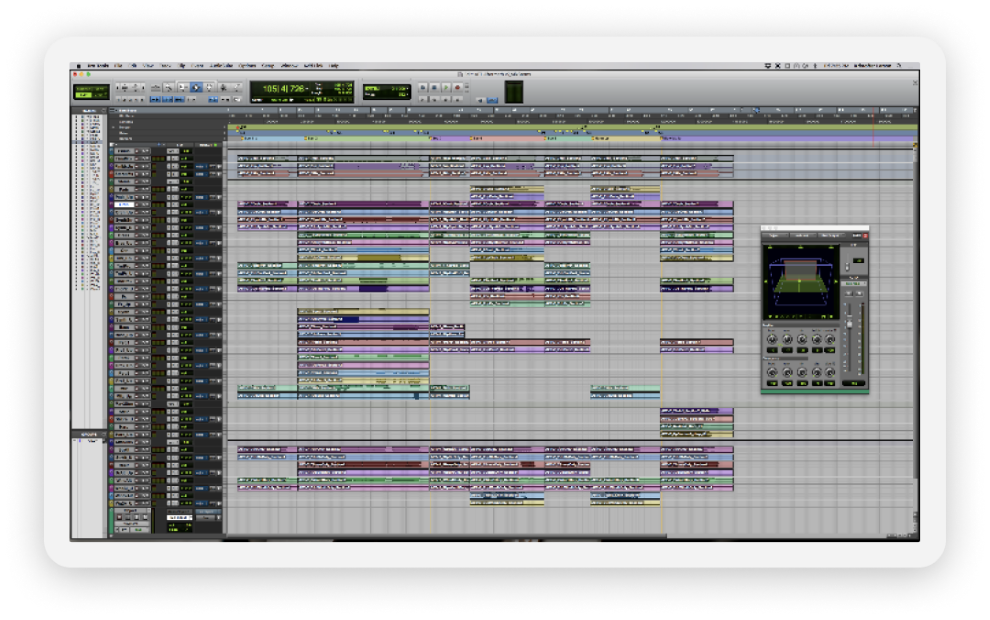The height and width of the screenshot is (620, 990).
Task: Click the red target button in panner window
Action: coord(866,235)
